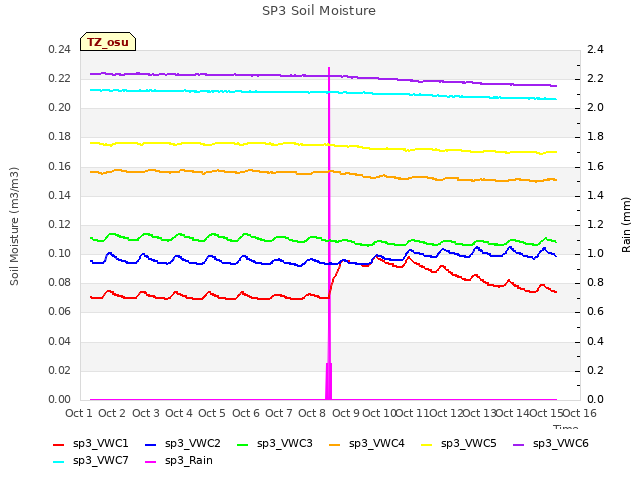
Task: Click the 0.4 rain axis value
Action: click(595, 341)
